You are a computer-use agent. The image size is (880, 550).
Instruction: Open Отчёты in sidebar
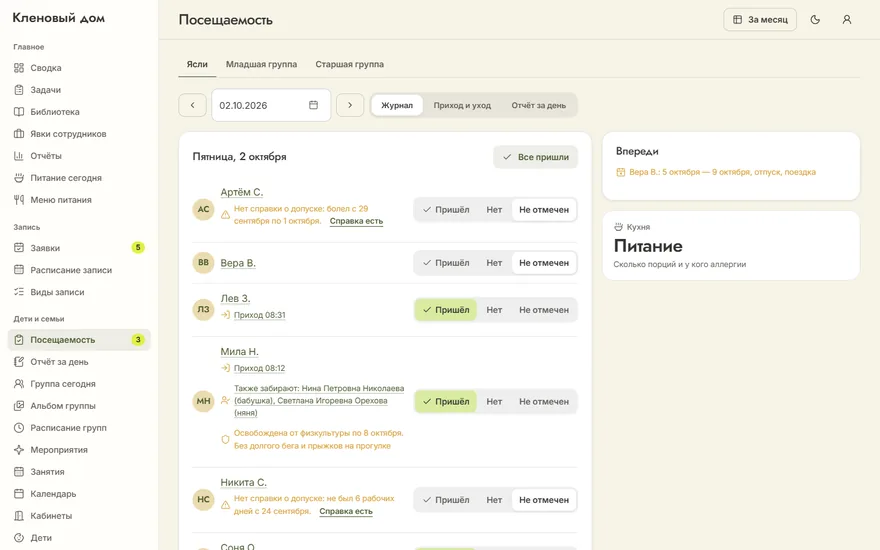coord(79,155)
